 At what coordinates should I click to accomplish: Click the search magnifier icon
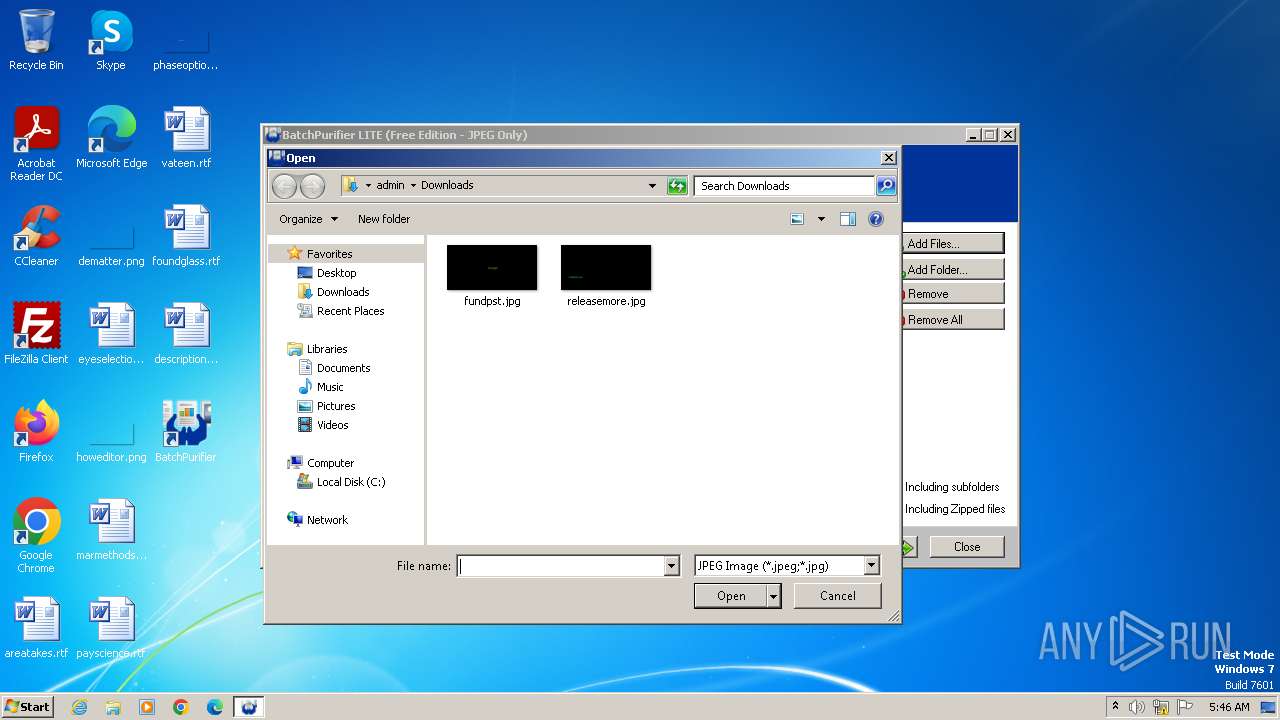pos(886,185)
